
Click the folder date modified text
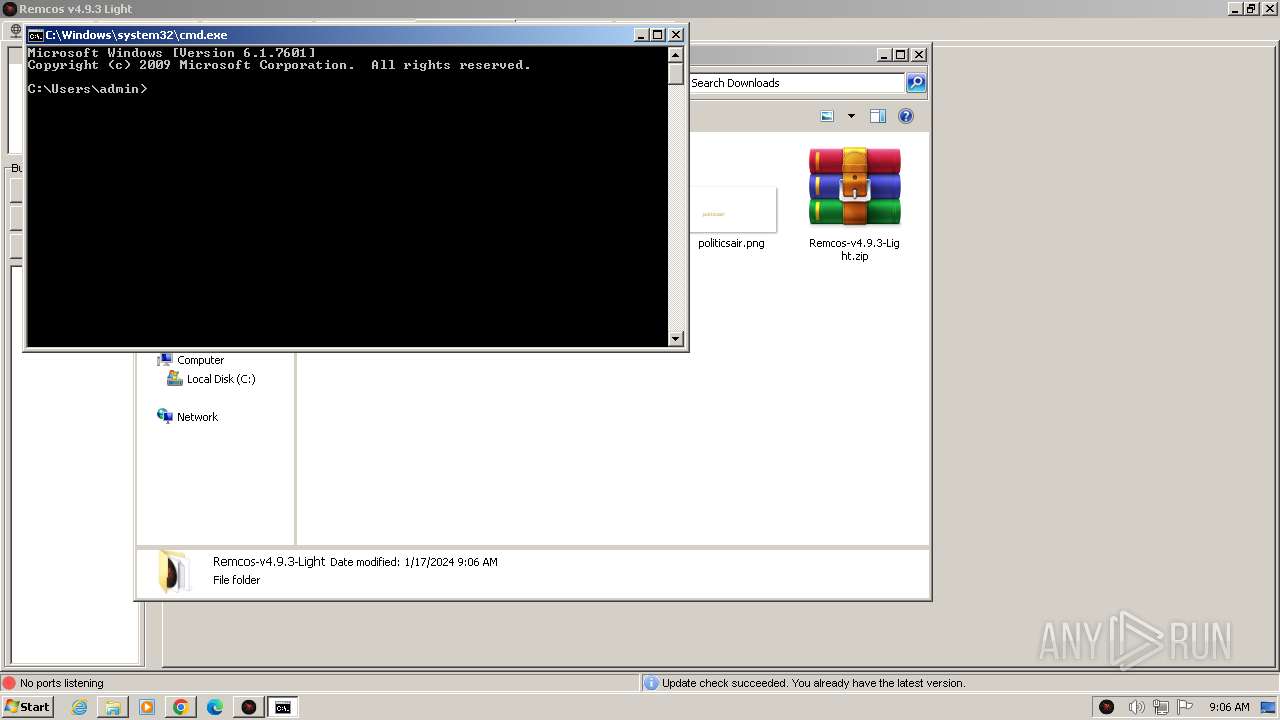tap(414, 562)
